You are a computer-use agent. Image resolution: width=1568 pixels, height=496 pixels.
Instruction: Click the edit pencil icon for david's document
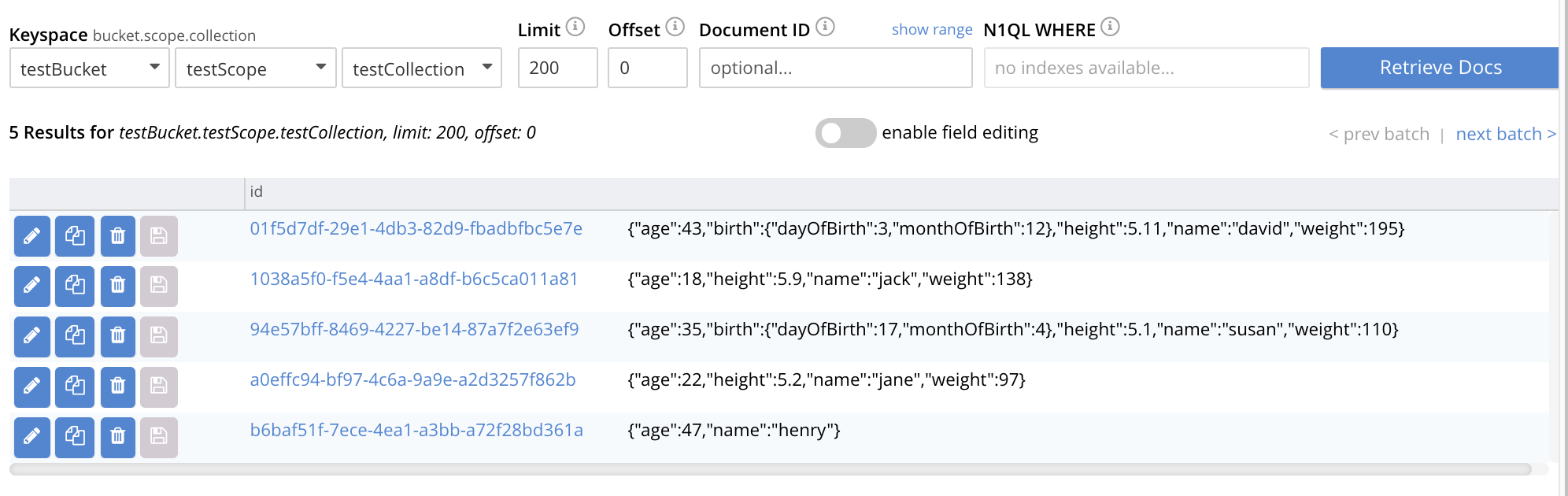click(x=32, y=236)
